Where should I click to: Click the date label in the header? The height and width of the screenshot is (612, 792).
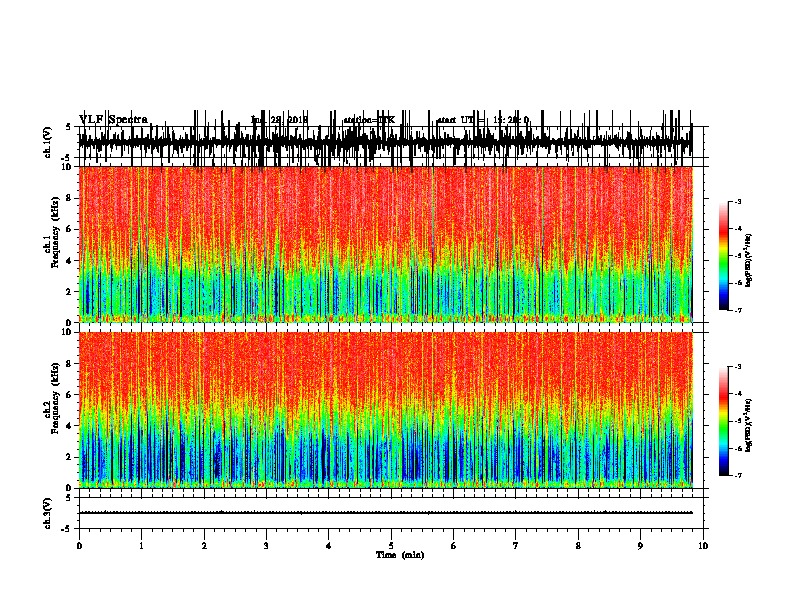(x=279, y=120)
